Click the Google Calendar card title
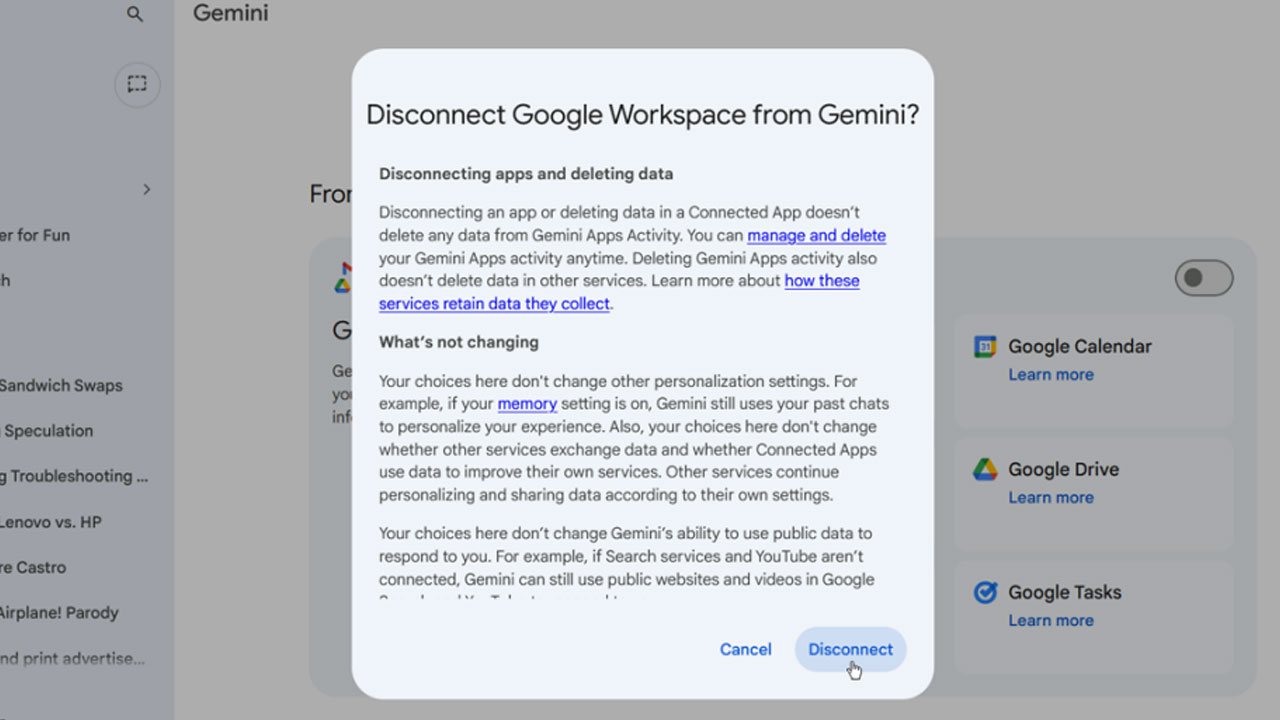This screenshot has height=720, width=1280. pos(1080,347)
